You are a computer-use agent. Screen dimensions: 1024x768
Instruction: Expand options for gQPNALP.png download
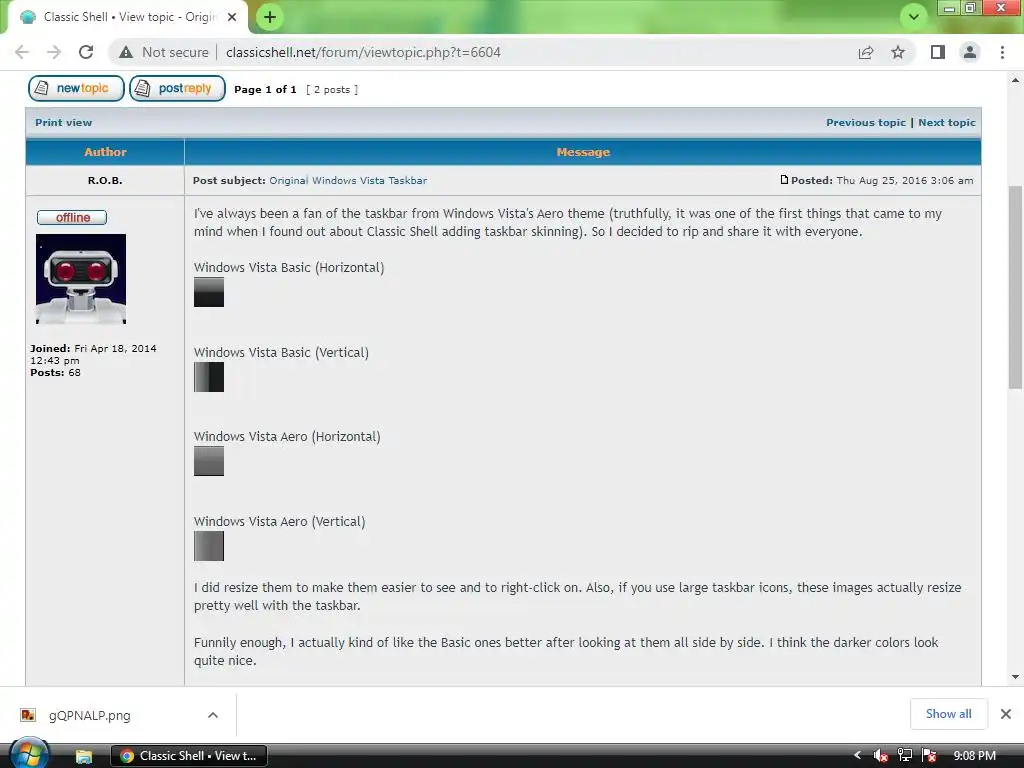pyautogui.click(x=213, y=715)
